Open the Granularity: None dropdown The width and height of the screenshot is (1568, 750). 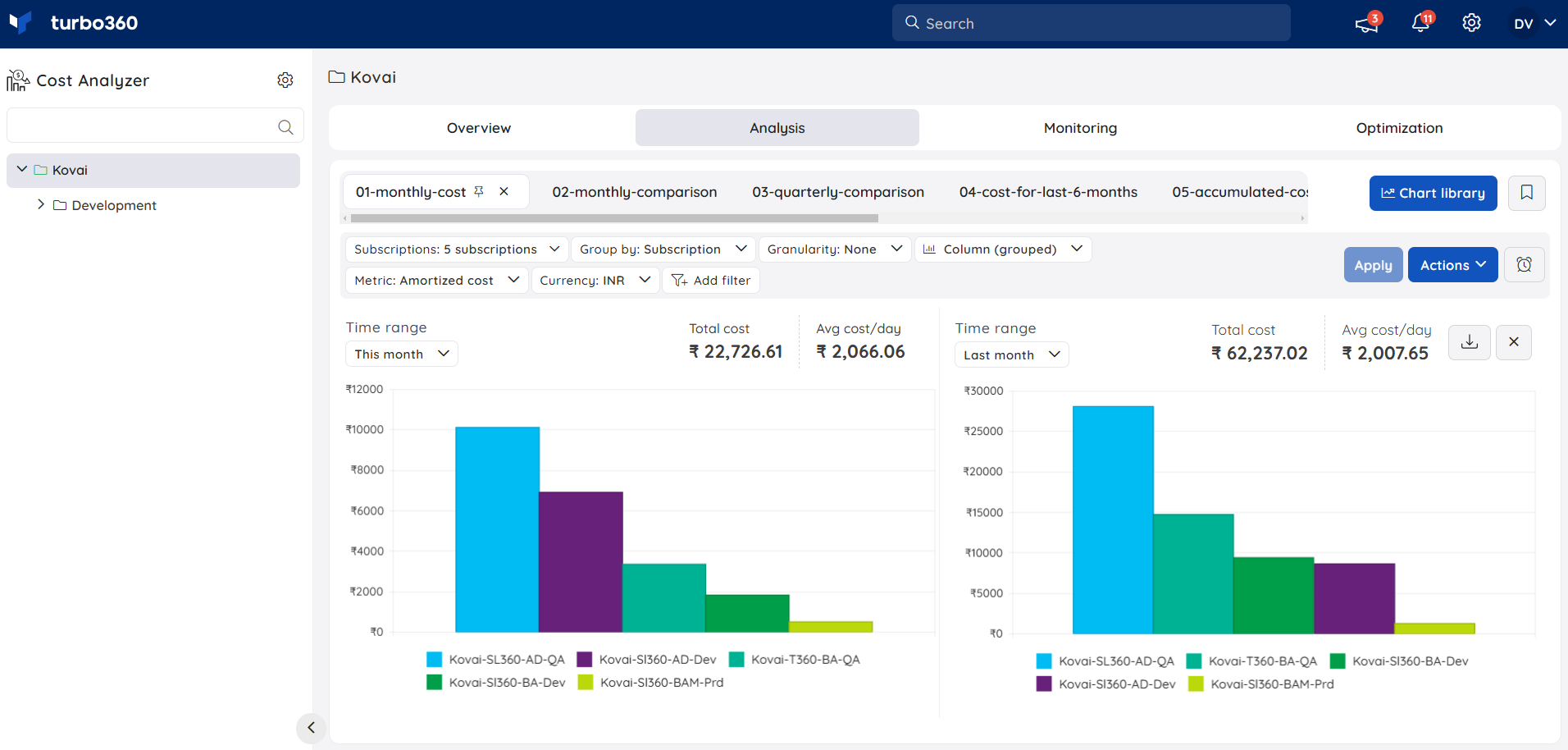point(835,249)
